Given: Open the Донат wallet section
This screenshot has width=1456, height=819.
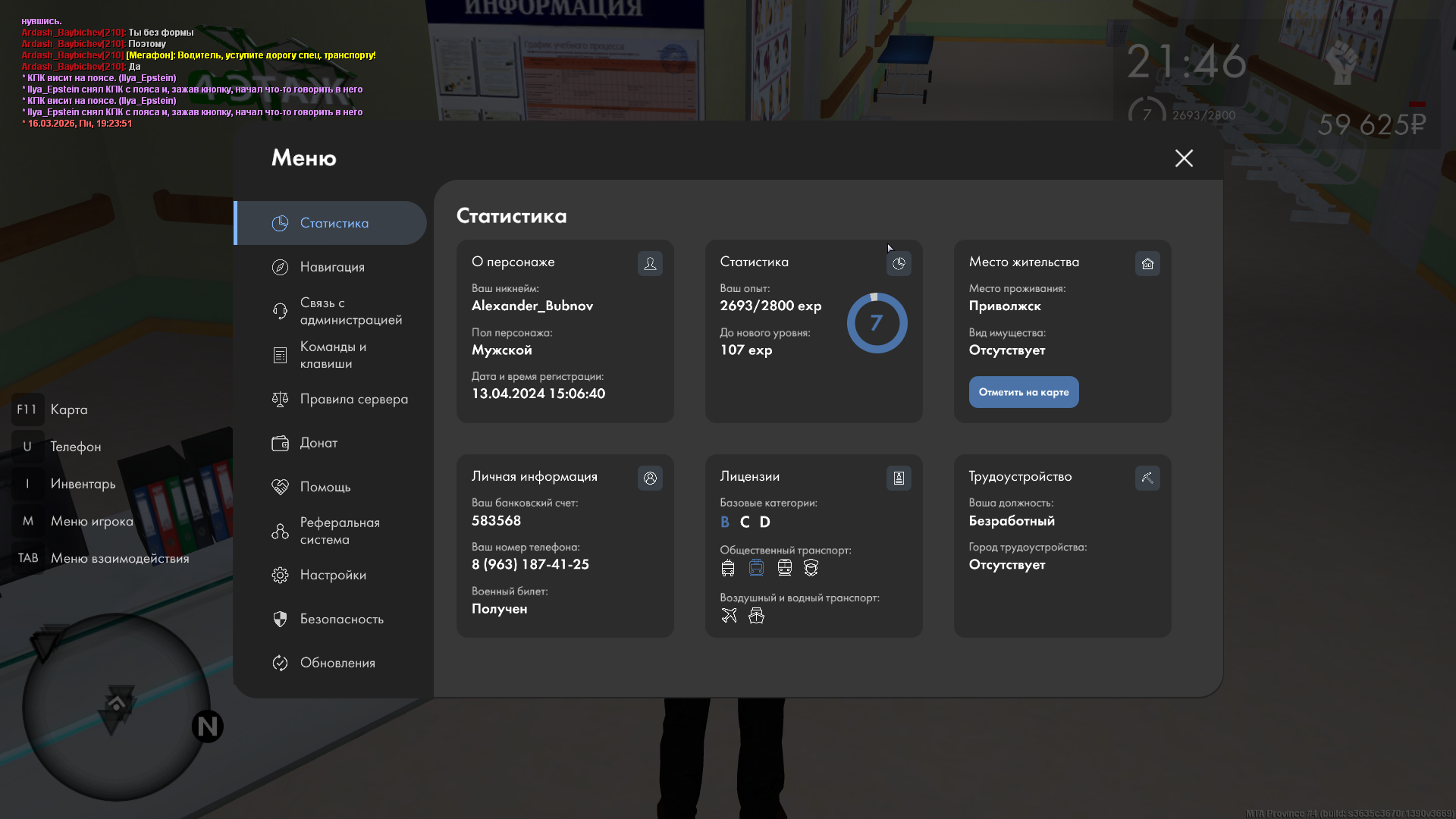Looking at the screenshot, I should click(x=318, y=443).
